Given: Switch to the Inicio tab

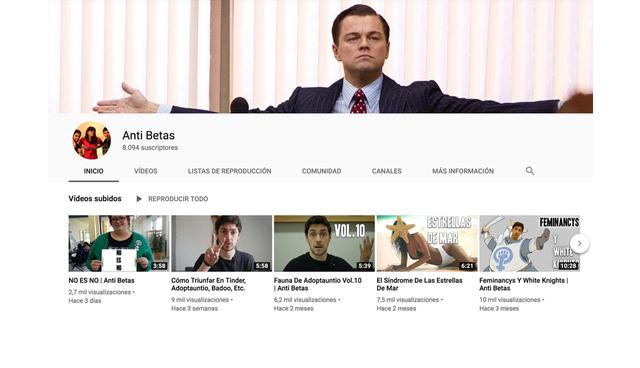Looking at the screenshot, I should point(93,171).
